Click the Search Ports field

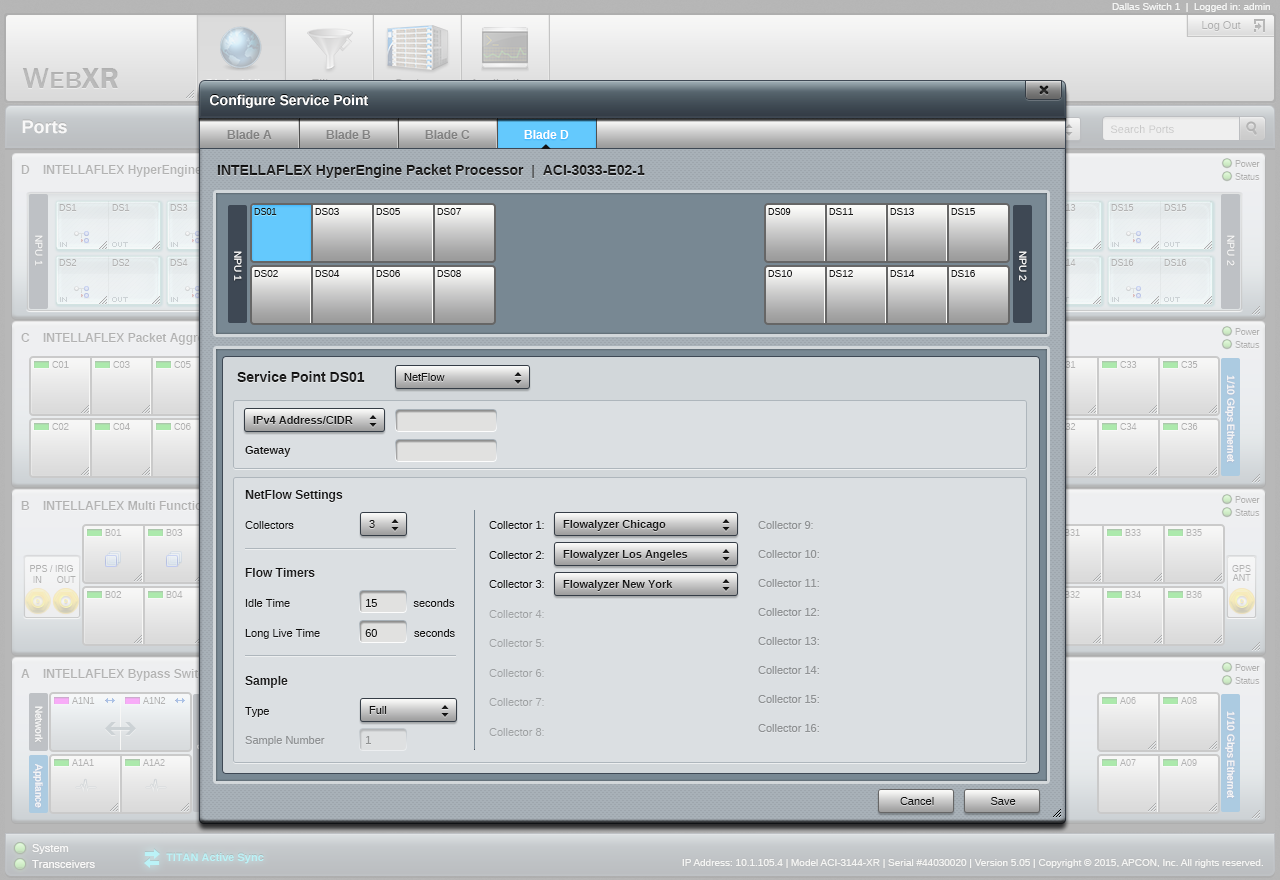[x=1171, y=129]
